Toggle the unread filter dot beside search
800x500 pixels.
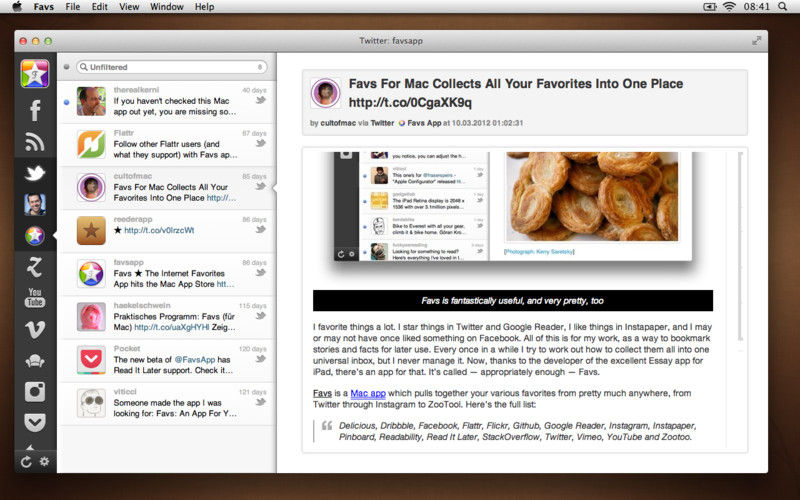[66, 67]
